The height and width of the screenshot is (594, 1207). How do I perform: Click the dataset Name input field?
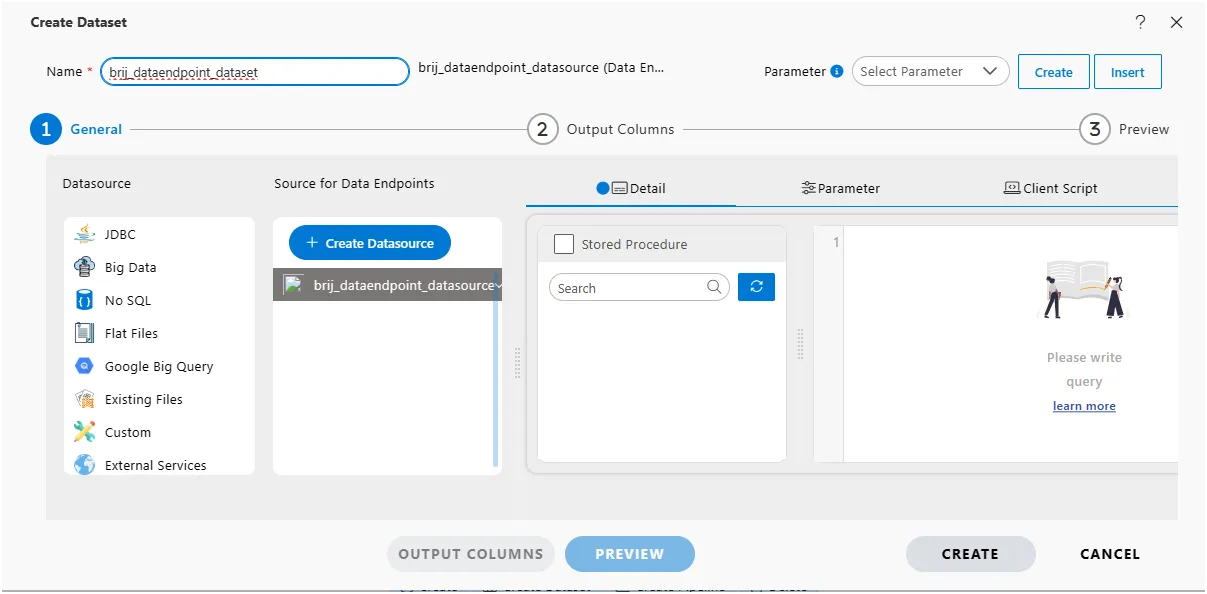[255, 72]
